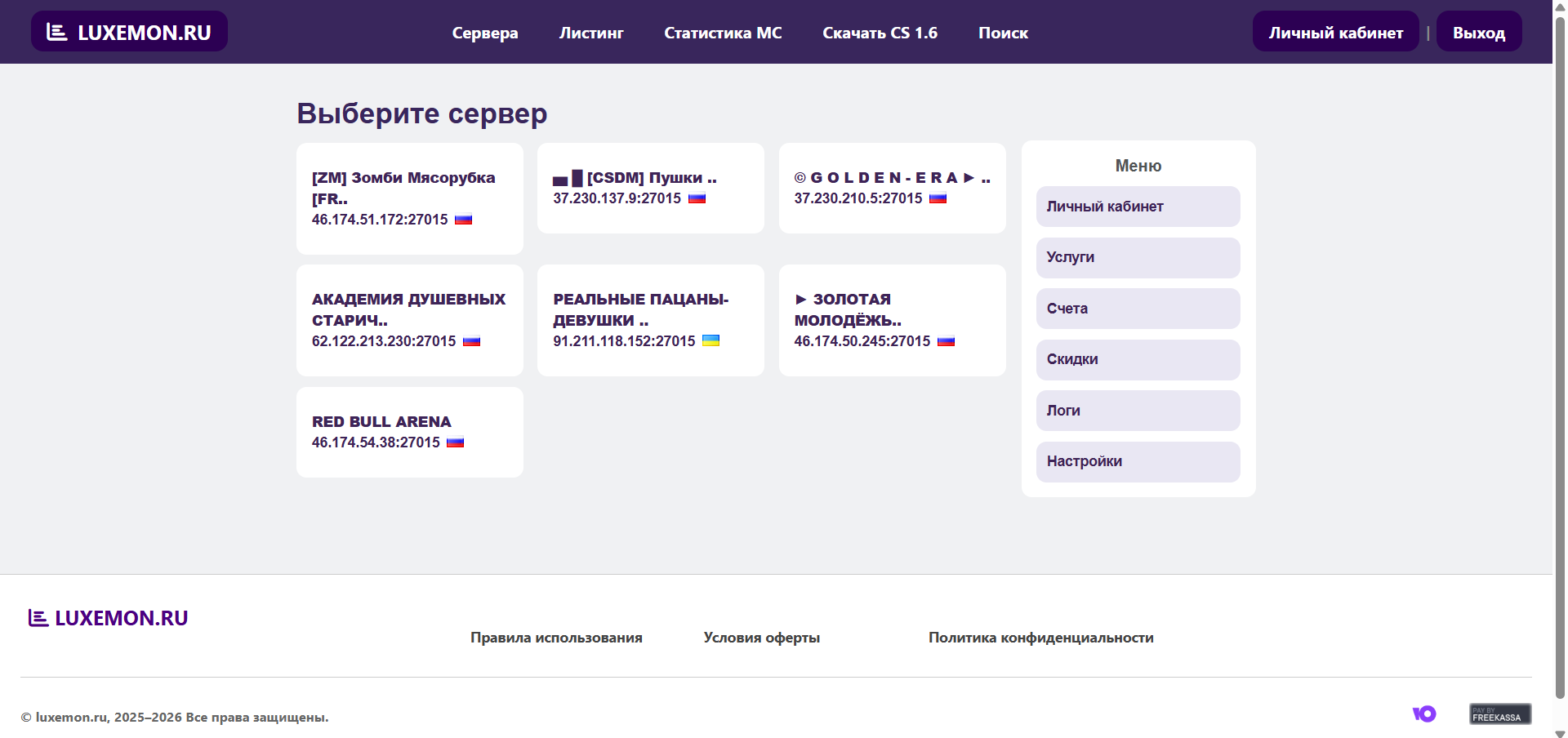Select Услуги in the side menu
This screenshot has height=738, width=1568.
coord(1138,258)
